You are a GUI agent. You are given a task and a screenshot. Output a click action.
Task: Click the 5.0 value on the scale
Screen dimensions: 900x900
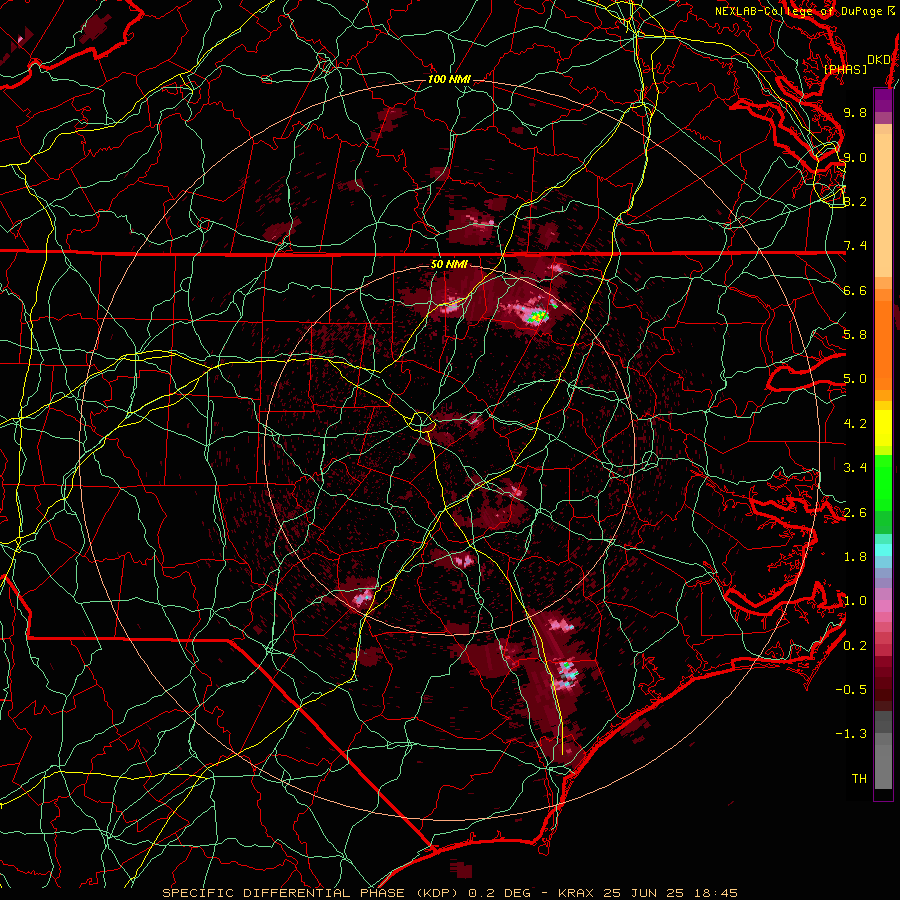(x=855, y=379)
